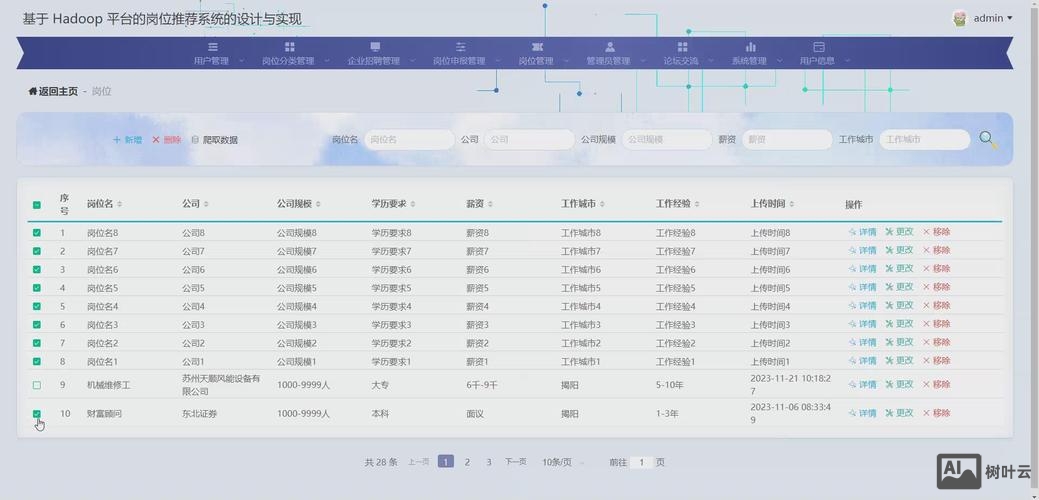The image size is (1039, 500).
Task: Click 移除 for 岗位名2 row
Action: [936, 342]
